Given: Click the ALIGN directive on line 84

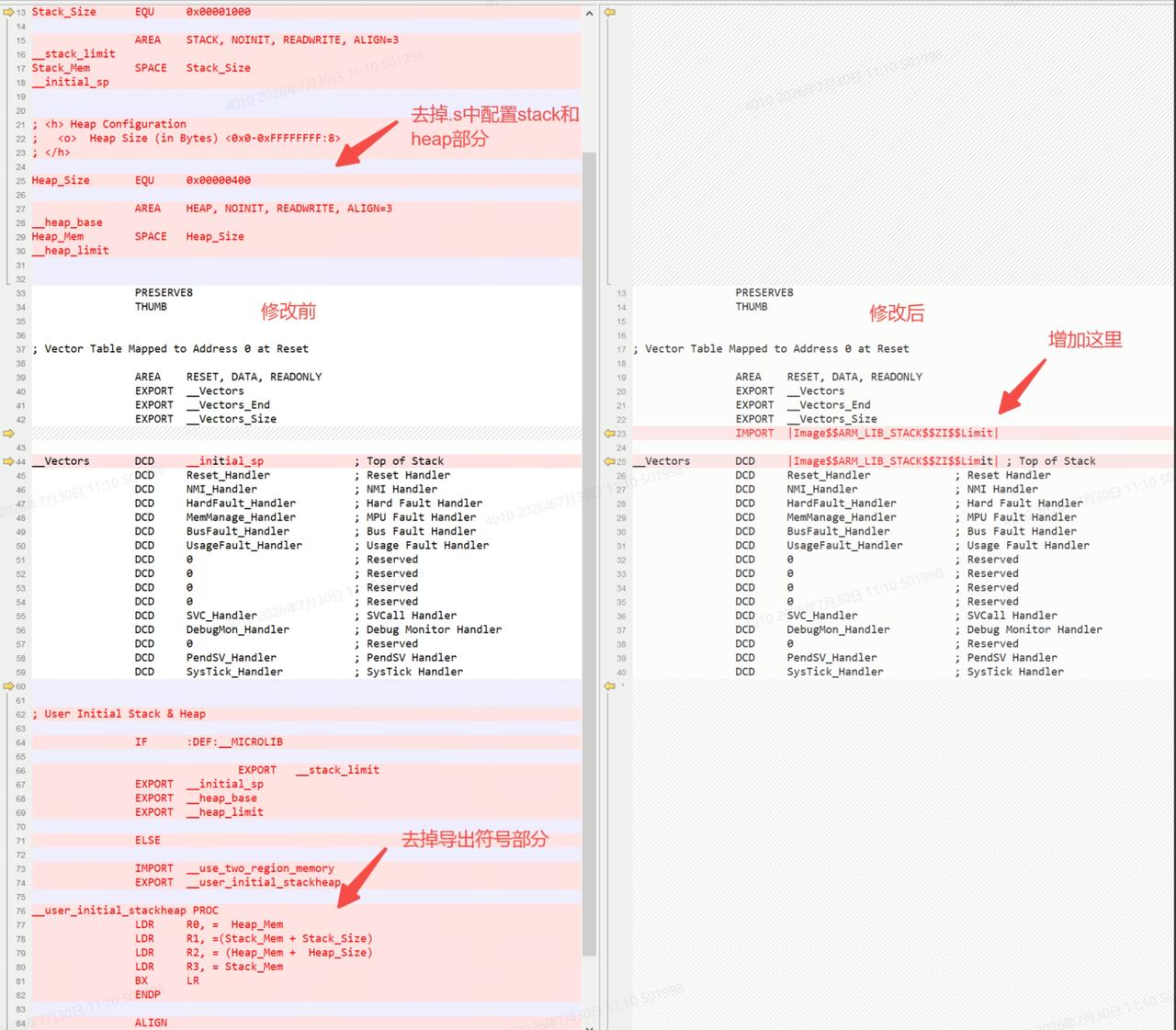Looking at the screenshot, I should 151,1023.
